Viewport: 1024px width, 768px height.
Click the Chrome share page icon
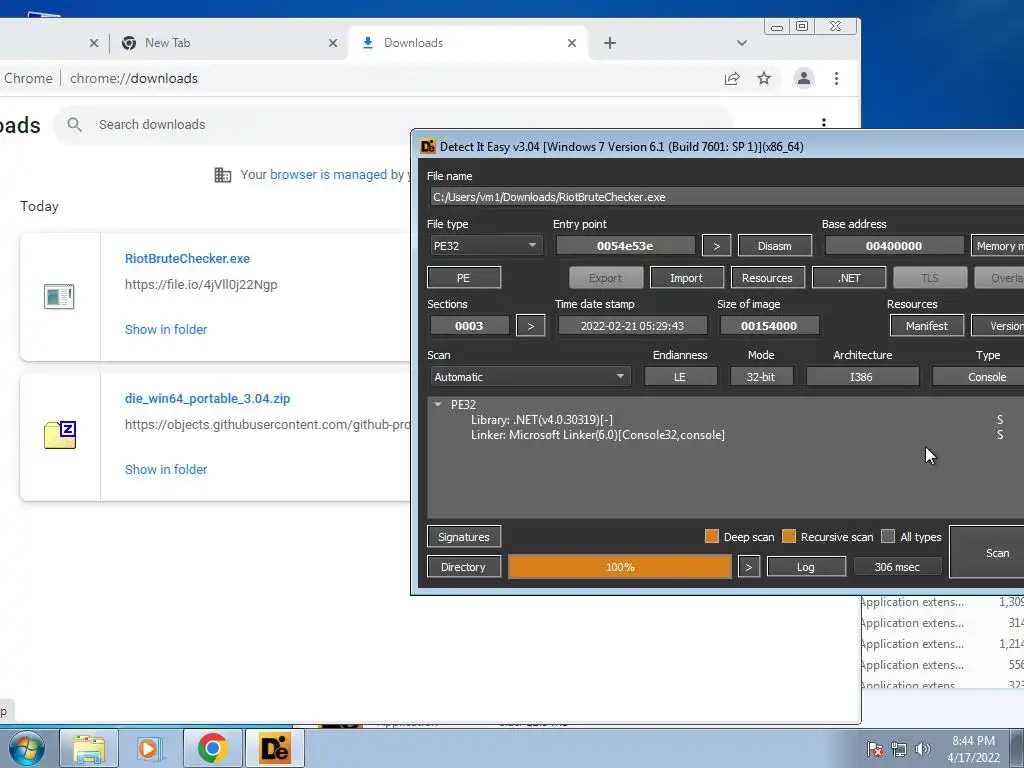(732, 78)
